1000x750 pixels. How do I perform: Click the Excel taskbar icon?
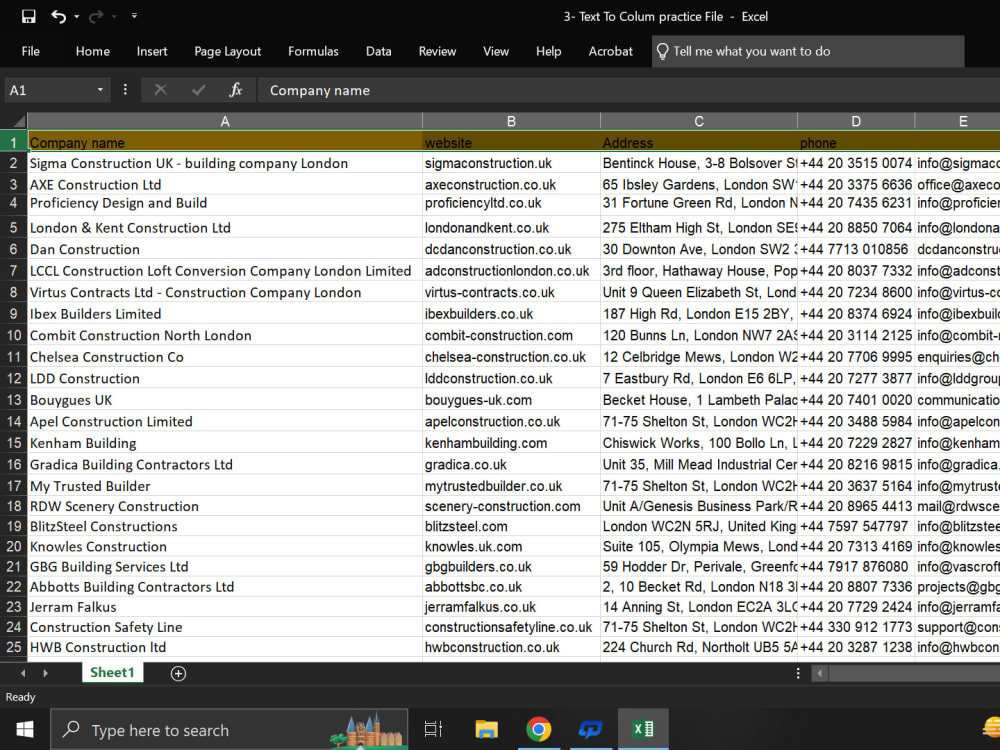point(643,729)
